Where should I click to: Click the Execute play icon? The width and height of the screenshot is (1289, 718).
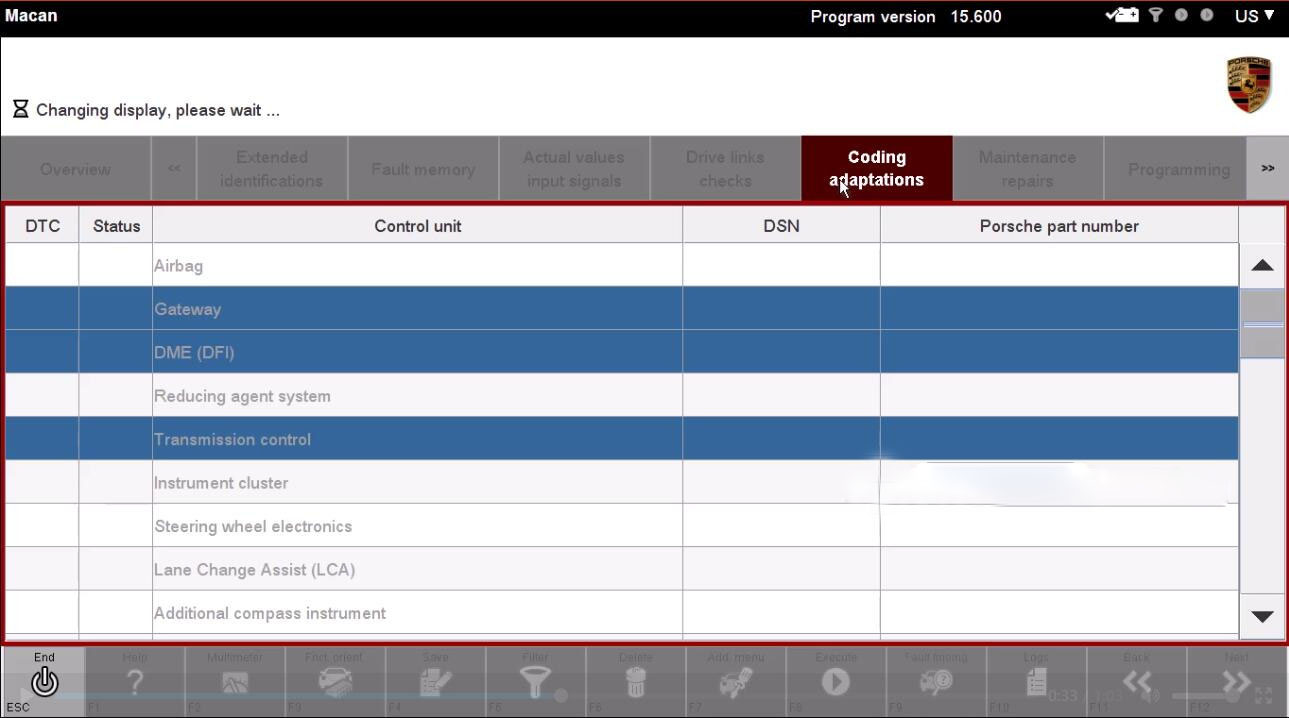pos(835,681)
